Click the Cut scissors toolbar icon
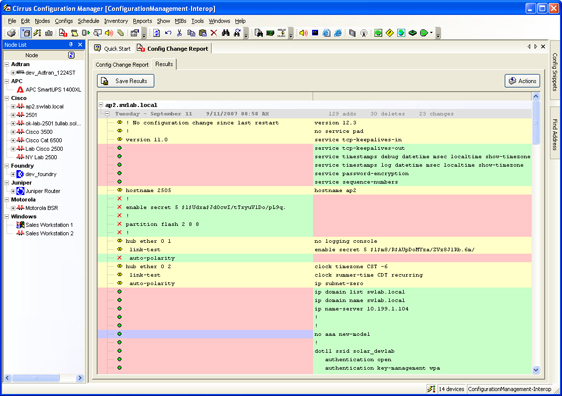This screenshot has height=396, width=562. (x=180, y=33)
